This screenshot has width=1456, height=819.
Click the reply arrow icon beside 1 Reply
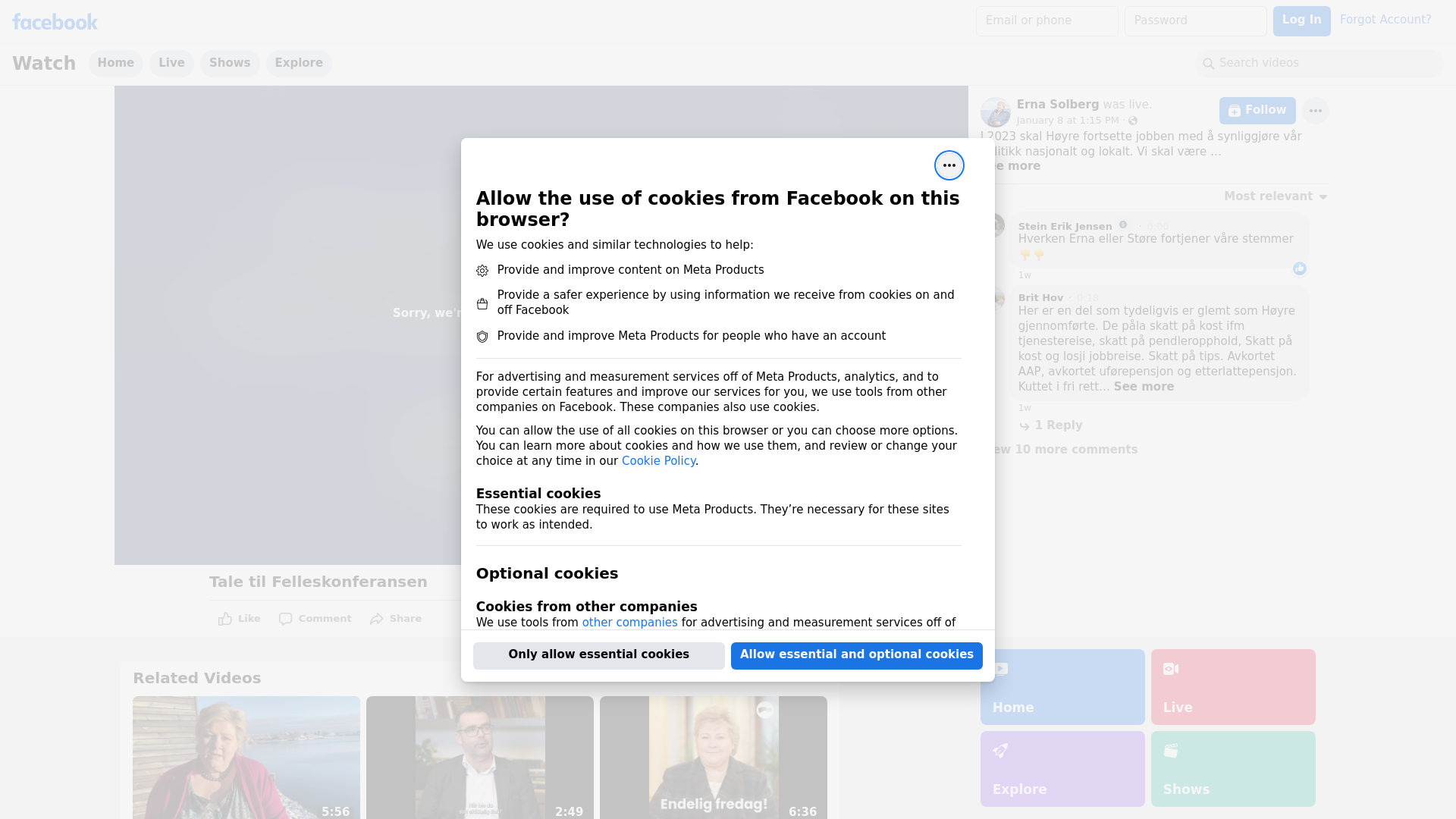(x=1025, y=426)
